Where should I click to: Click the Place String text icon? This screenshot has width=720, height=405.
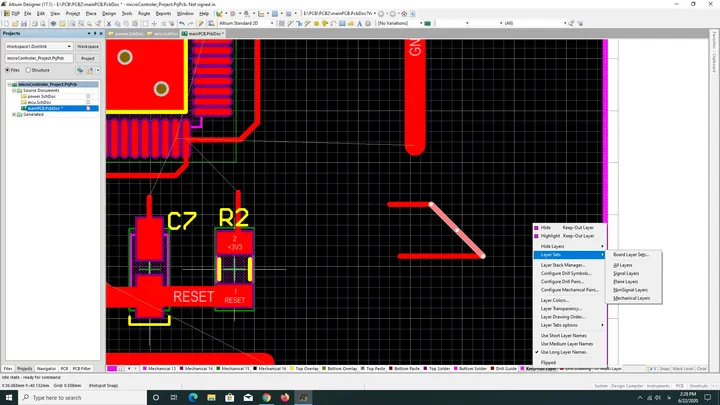[359, 23]
